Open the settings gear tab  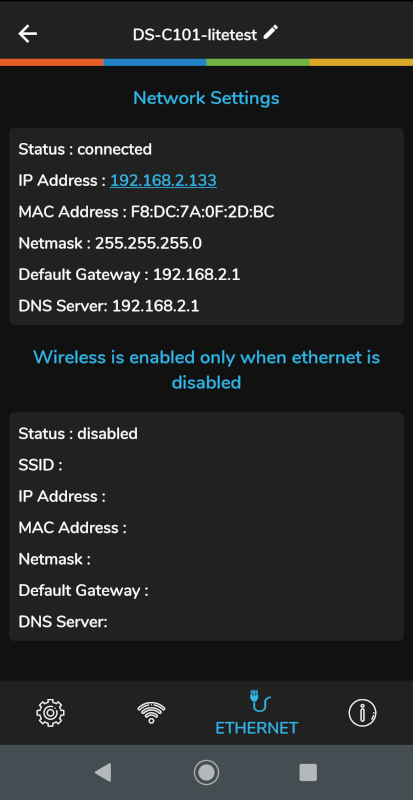tap(50, 712)
